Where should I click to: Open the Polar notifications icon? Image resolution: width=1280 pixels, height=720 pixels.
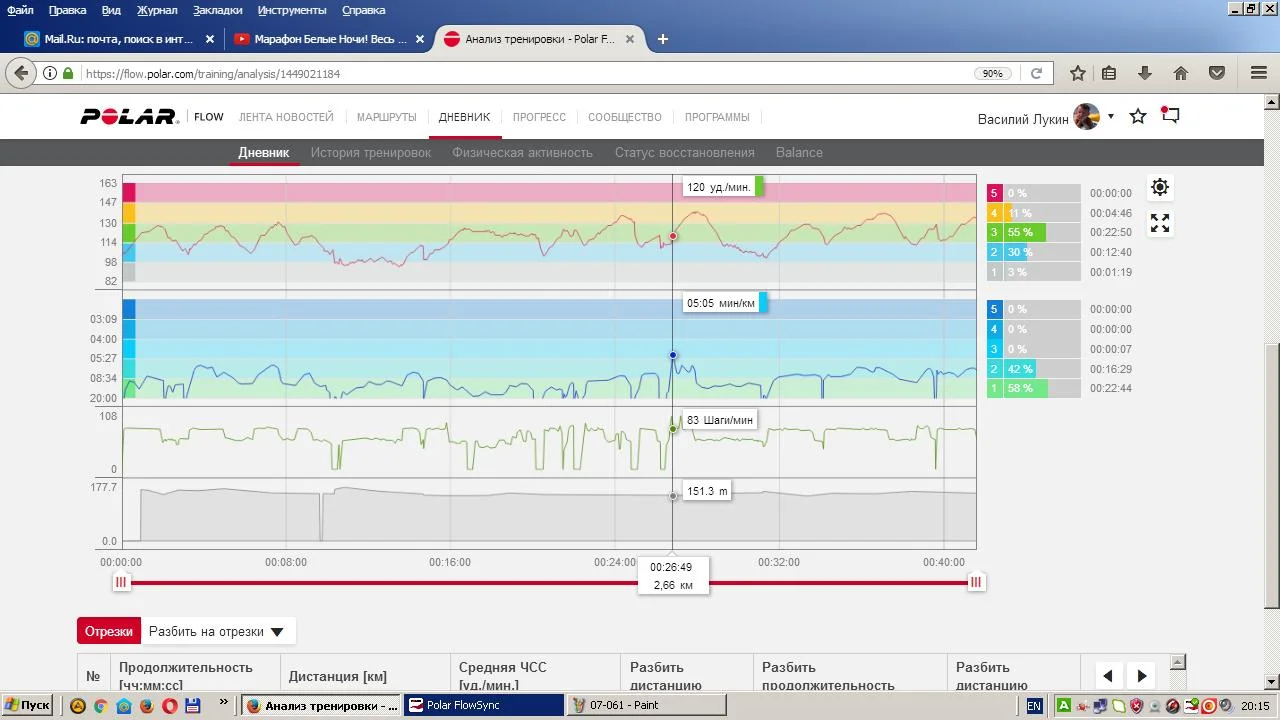1170,116
